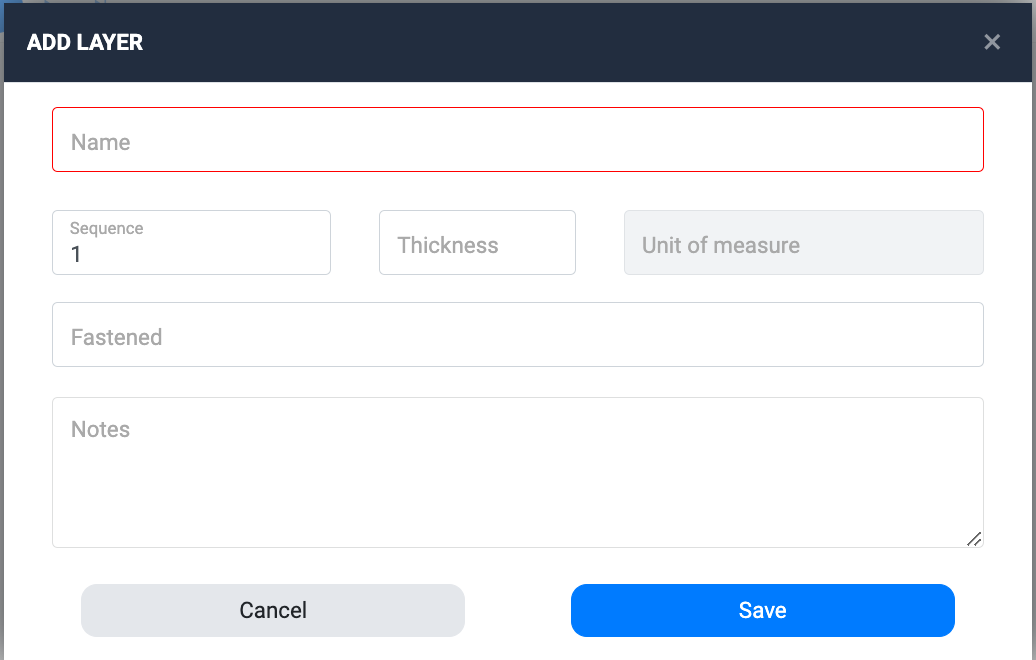Click the ADD LAYER title text
Screen dimensions: 1036x660
click(85, 42)
